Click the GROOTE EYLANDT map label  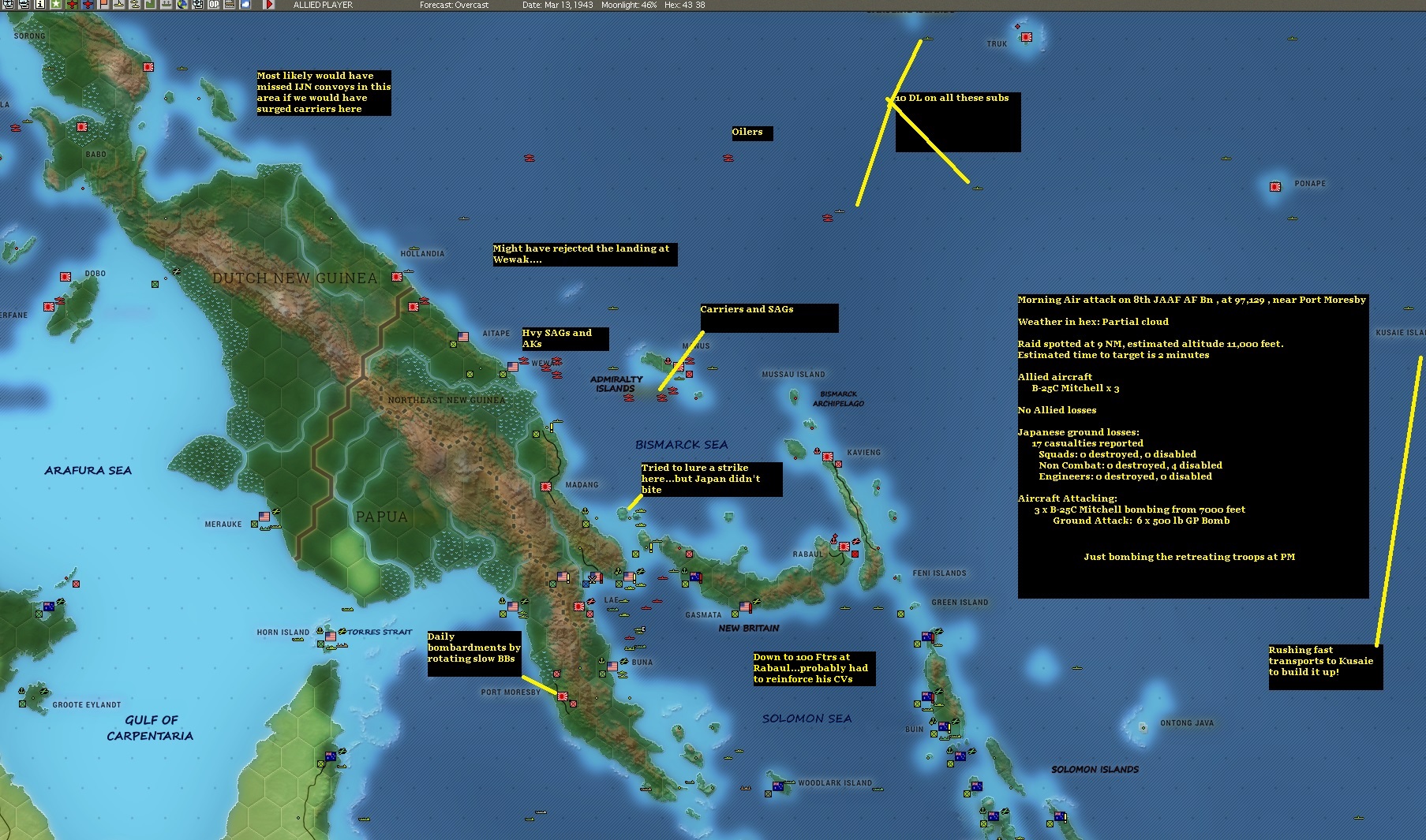[87, 705]
